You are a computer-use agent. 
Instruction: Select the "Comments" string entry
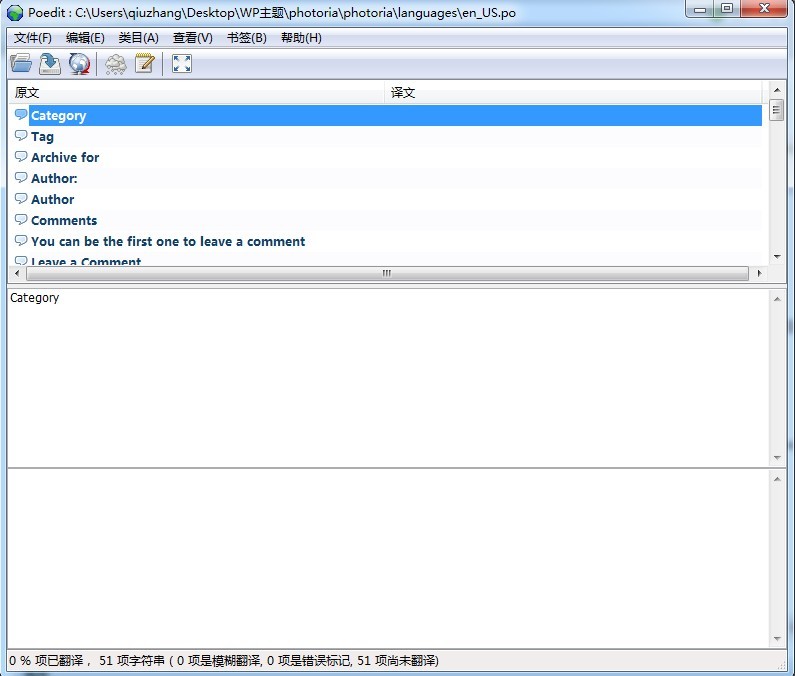(x=64, y=220)
